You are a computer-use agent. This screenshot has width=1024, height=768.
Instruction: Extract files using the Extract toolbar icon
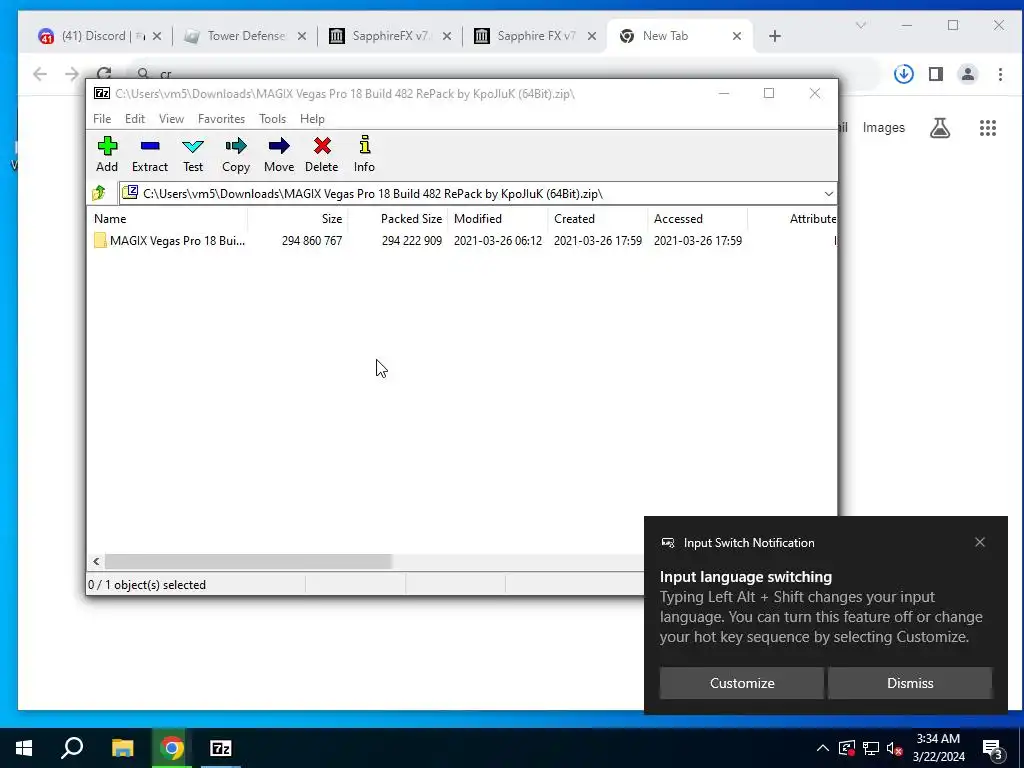point(150,155)
